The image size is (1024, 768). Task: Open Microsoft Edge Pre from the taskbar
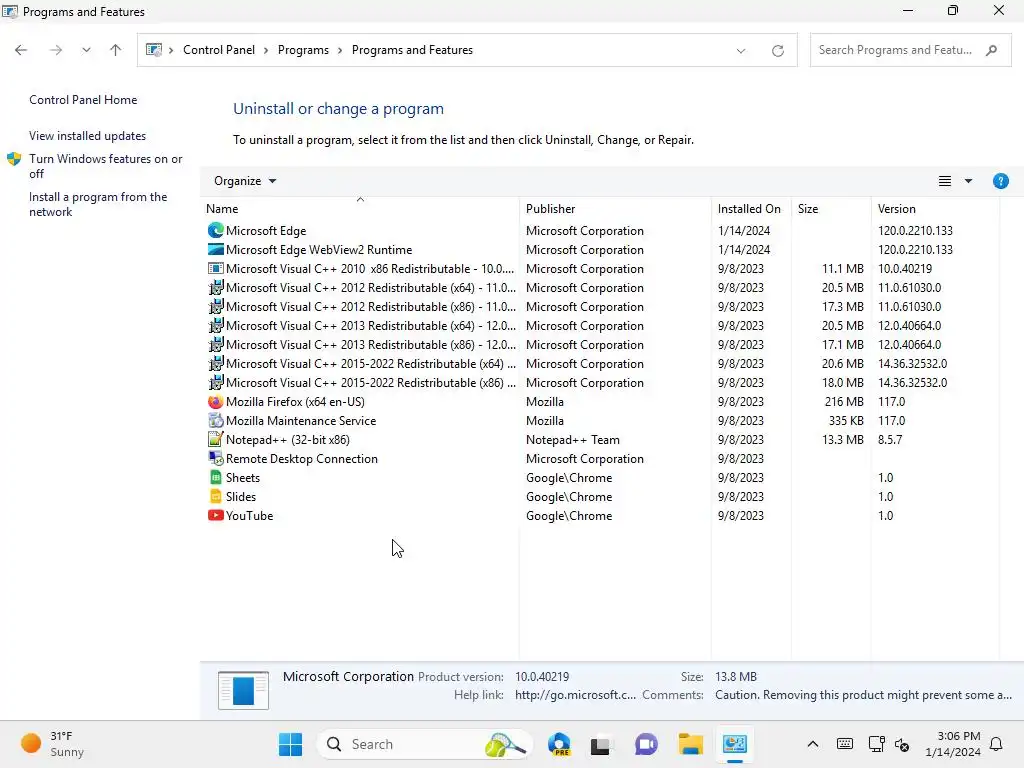pyautogui.click(x=559, y=744)
